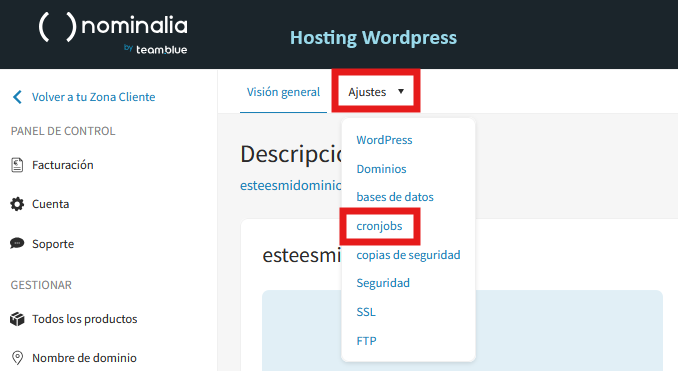Image resolution: width=678 pixels, height=371 pixels.
Task: Open the FTP settings entry
Action: 366,341
